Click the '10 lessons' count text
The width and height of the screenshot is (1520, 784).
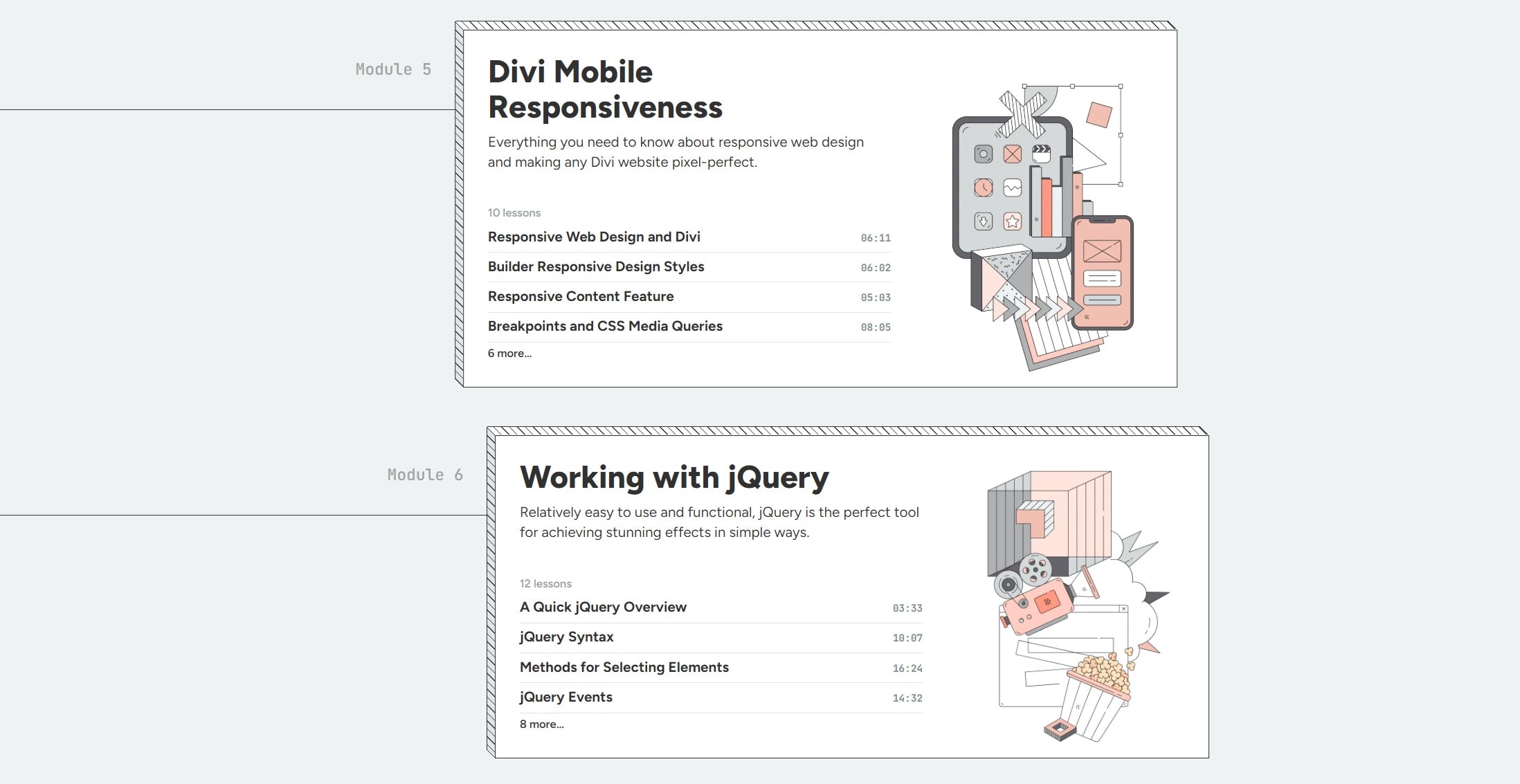coord(514,212)
